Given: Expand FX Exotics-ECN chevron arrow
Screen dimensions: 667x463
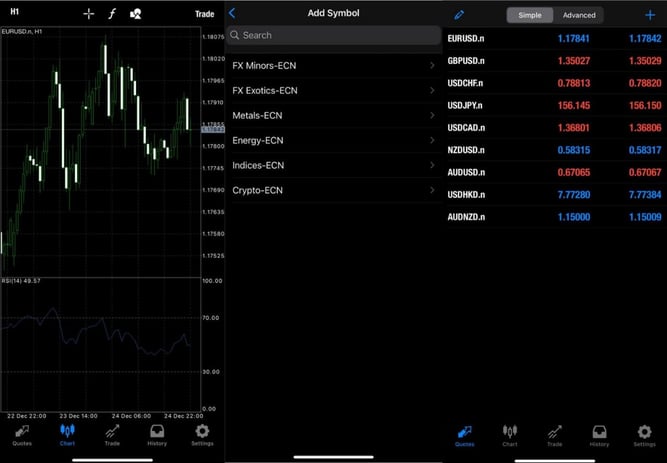Looking at the screenshot, I should (432, 90).
